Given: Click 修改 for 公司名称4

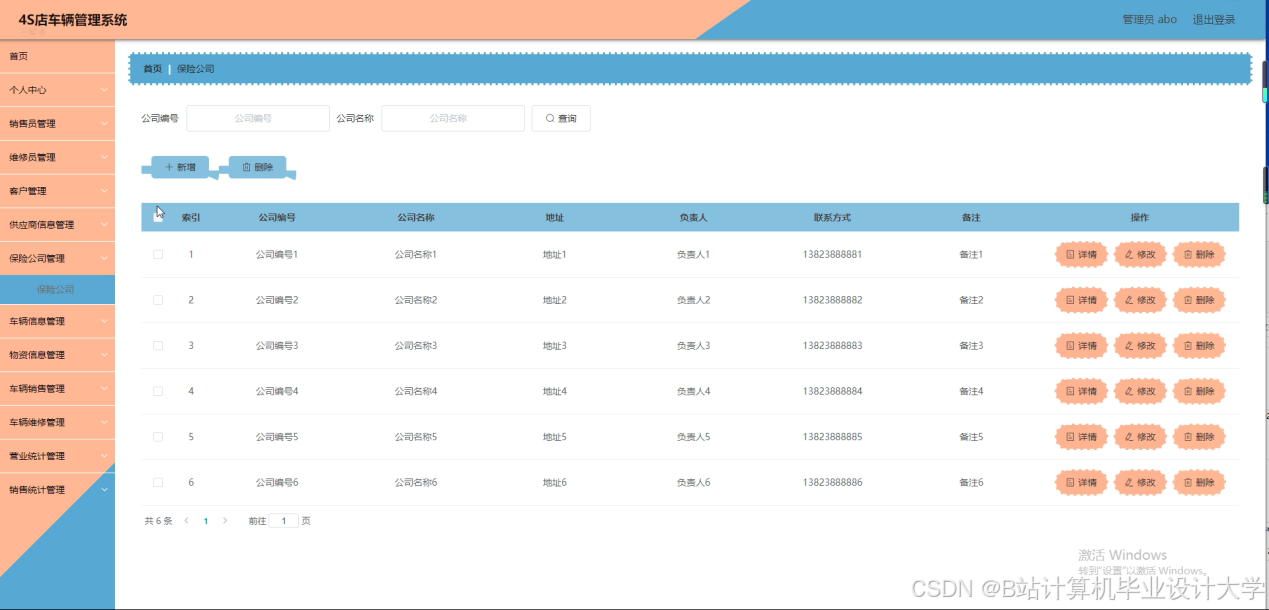Looking at the screenshot, I should tap(1140, 391).
